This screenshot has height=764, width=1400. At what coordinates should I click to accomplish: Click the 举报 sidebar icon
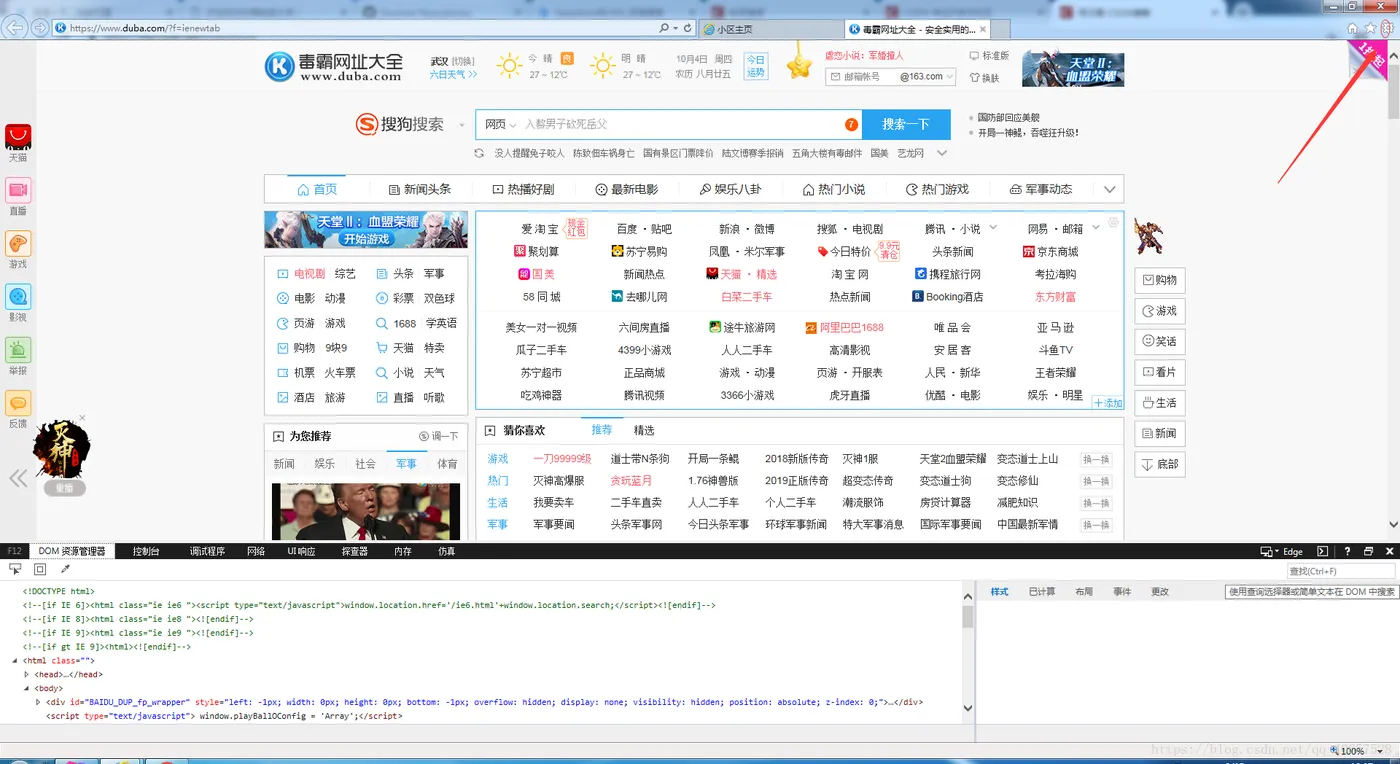[x=18, y=350]
